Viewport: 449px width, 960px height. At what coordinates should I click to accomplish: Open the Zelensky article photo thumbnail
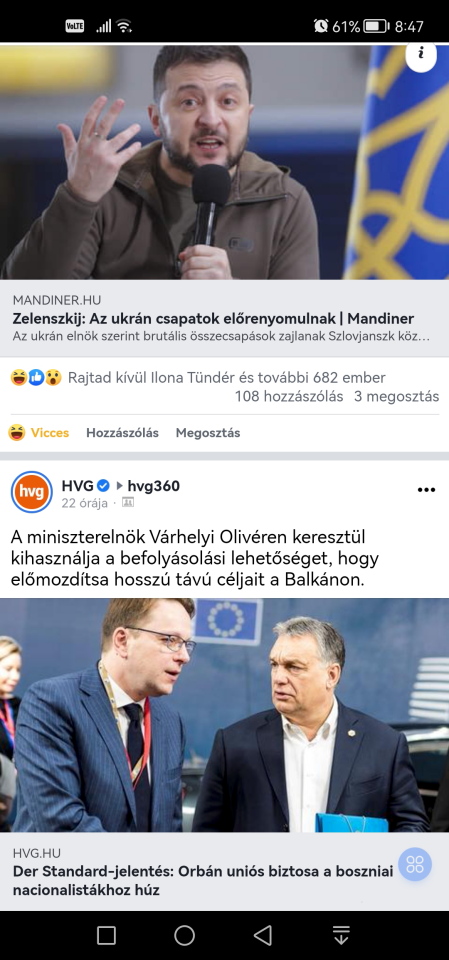click(x=224, y=162)
